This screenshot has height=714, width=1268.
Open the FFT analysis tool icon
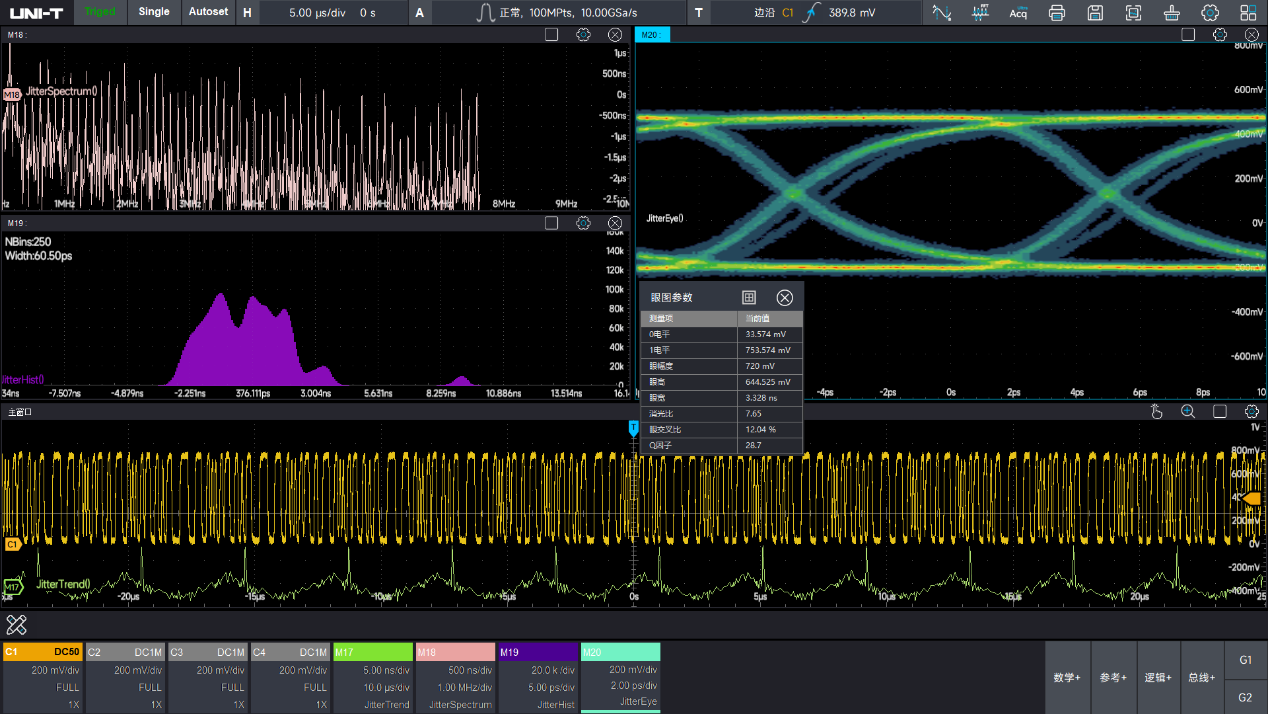[x=980, y=13]
